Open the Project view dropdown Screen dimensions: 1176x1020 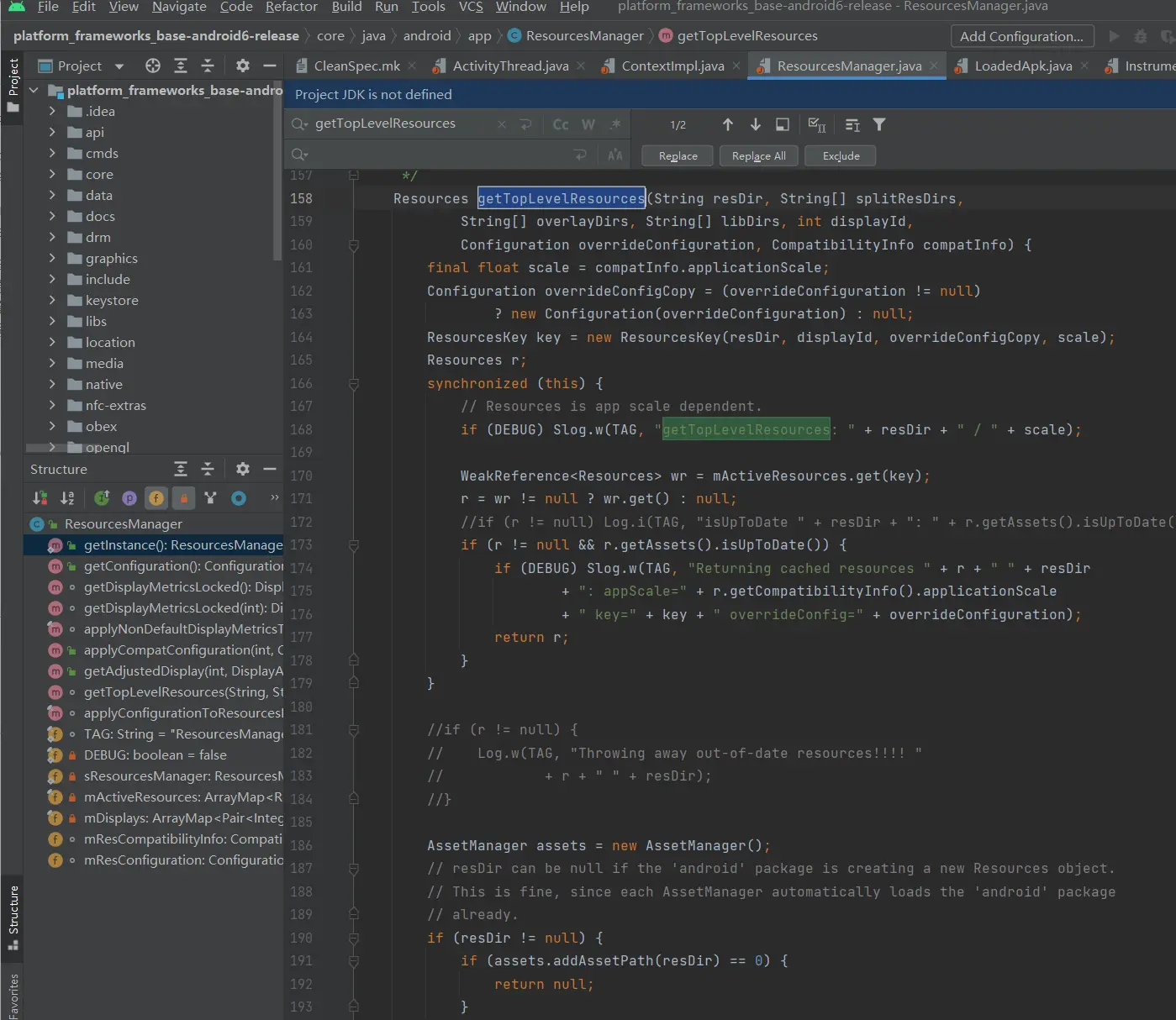coord(119,66)
